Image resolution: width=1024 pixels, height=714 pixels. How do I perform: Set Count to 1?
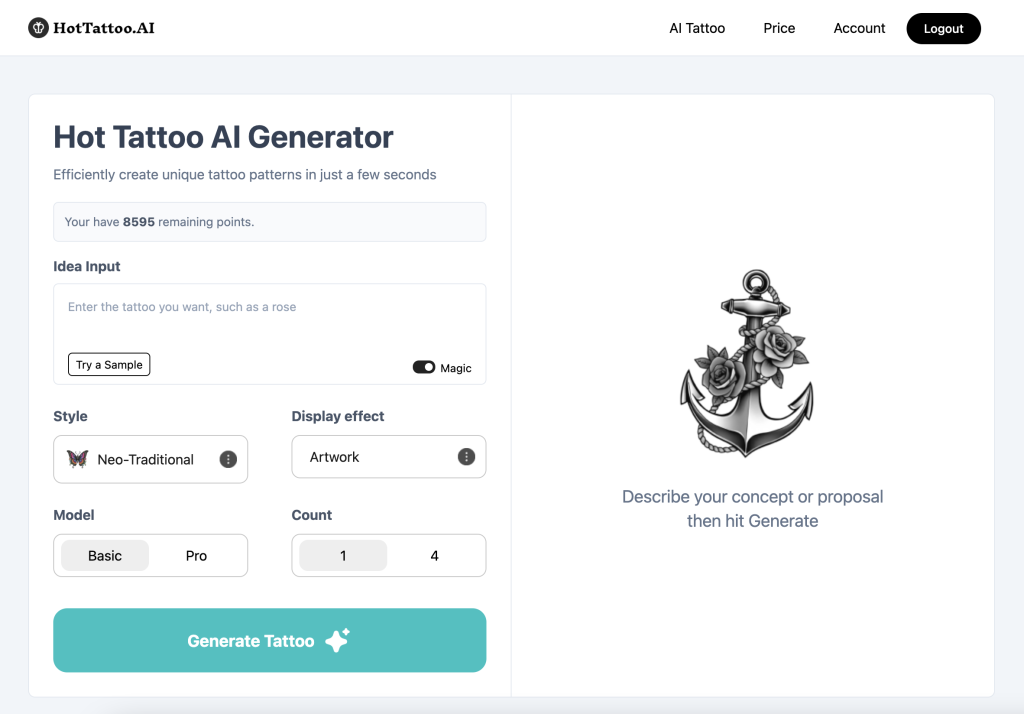[x=343, y=556]
